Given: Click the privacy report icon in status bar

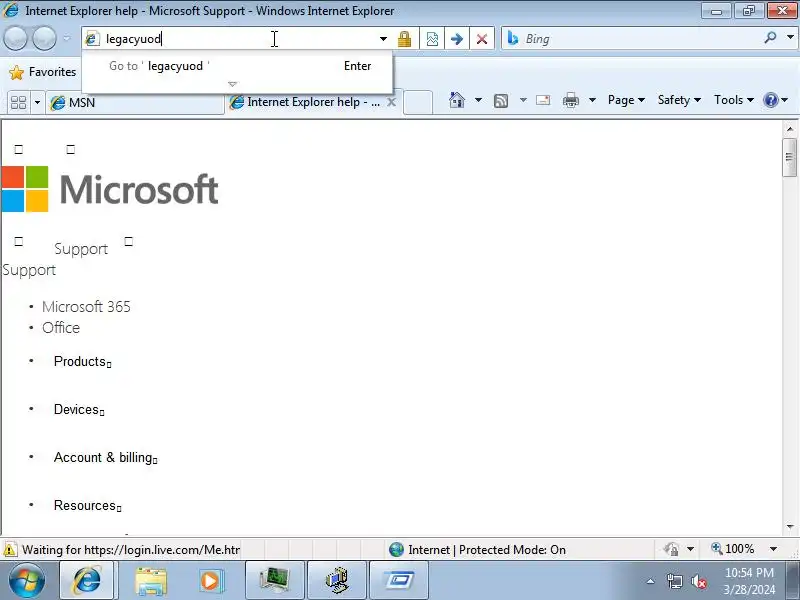Looking at the screenshot, I should [x=671, y=549].
